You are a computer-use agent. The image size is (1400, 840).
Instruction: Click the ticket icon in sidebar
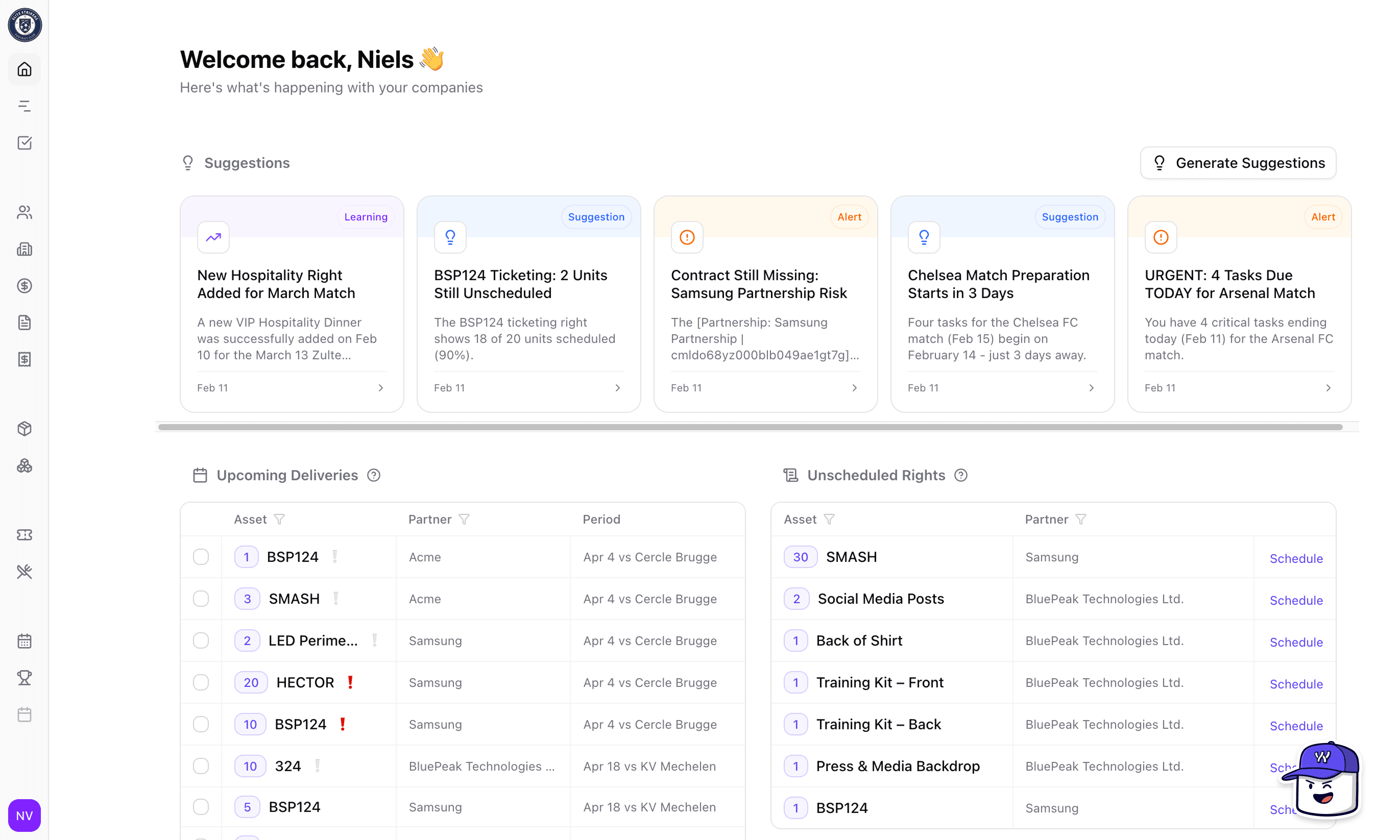(x=25, y=535)
